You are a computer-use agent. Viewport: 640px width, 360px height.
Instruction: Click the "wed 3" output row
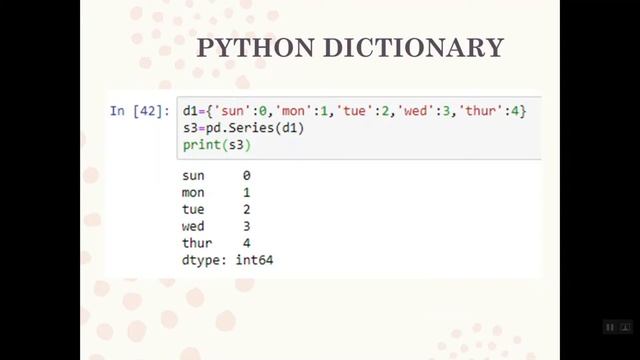pos(216,226)
